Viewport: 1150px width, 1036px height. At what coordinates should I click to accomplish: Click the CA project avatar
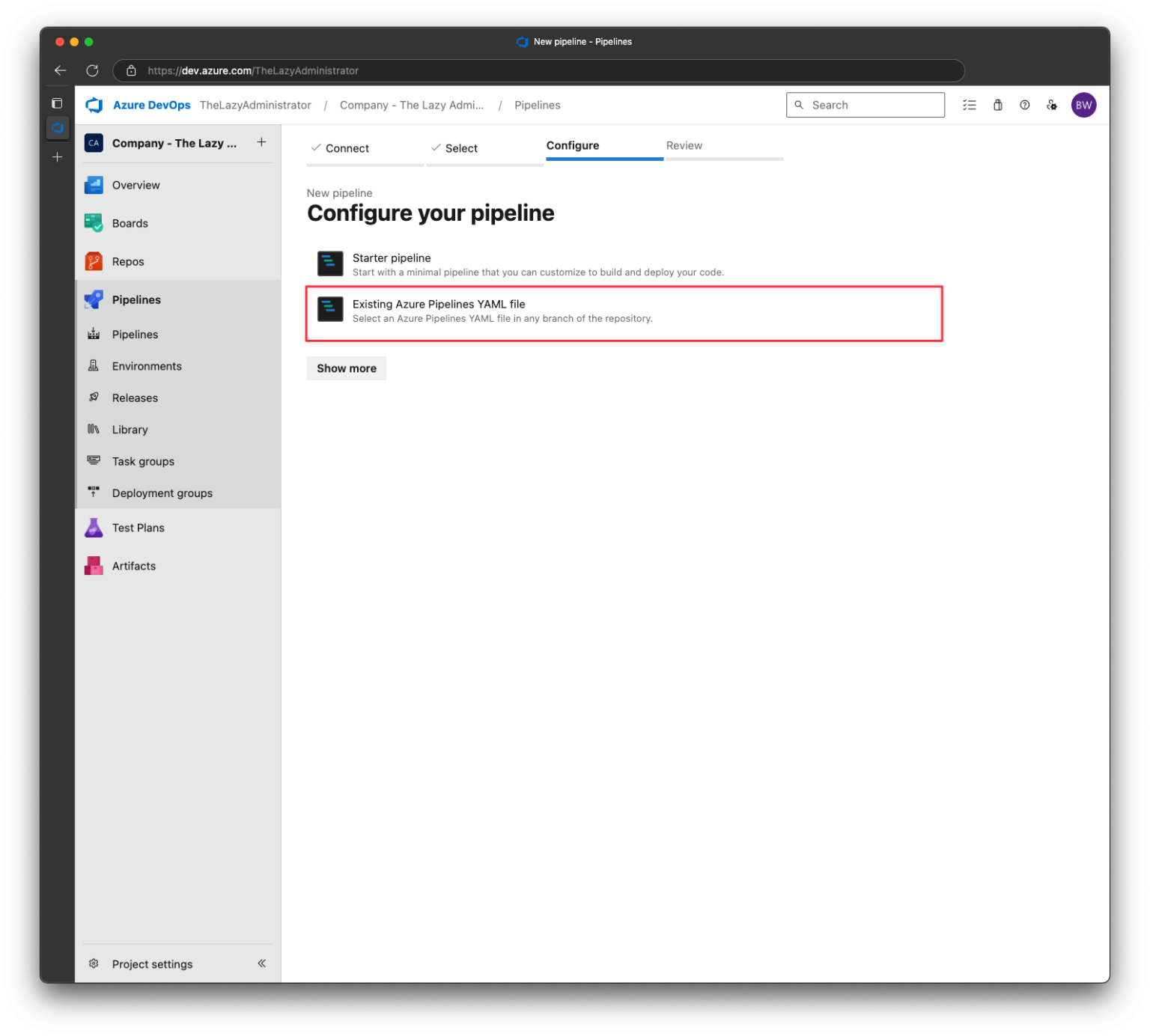coord(94,143)
